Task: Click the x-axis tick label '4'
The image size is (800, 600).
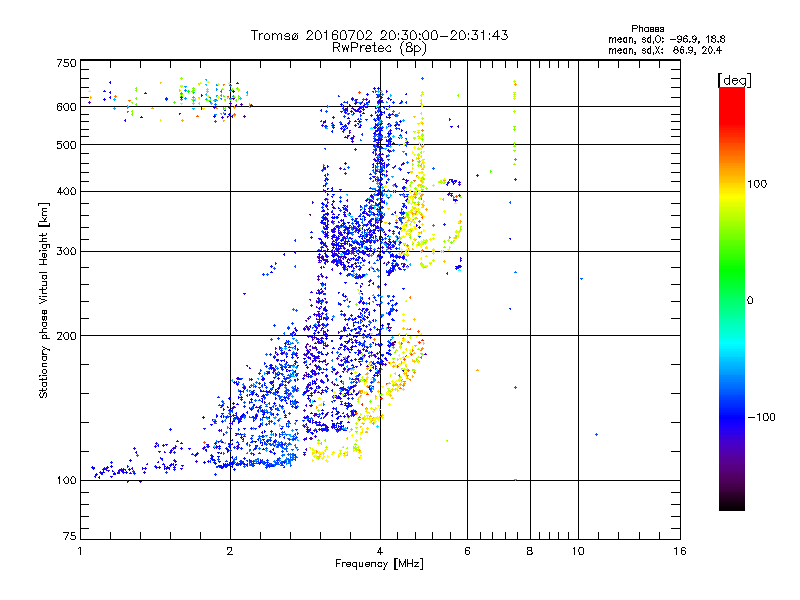Action: [380, 551]
